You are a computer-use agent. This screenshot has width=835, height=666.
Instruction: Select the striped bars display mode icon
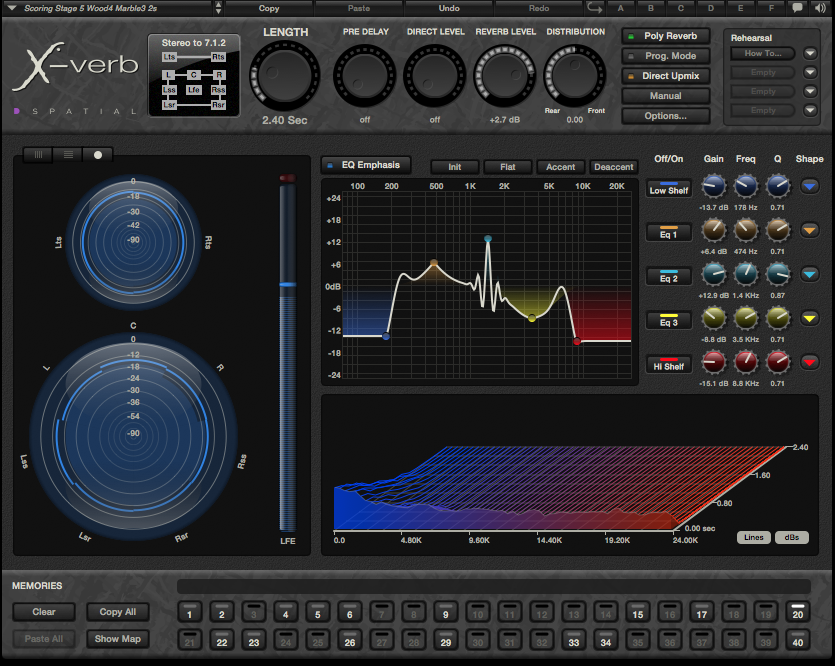tap(39, 155)
